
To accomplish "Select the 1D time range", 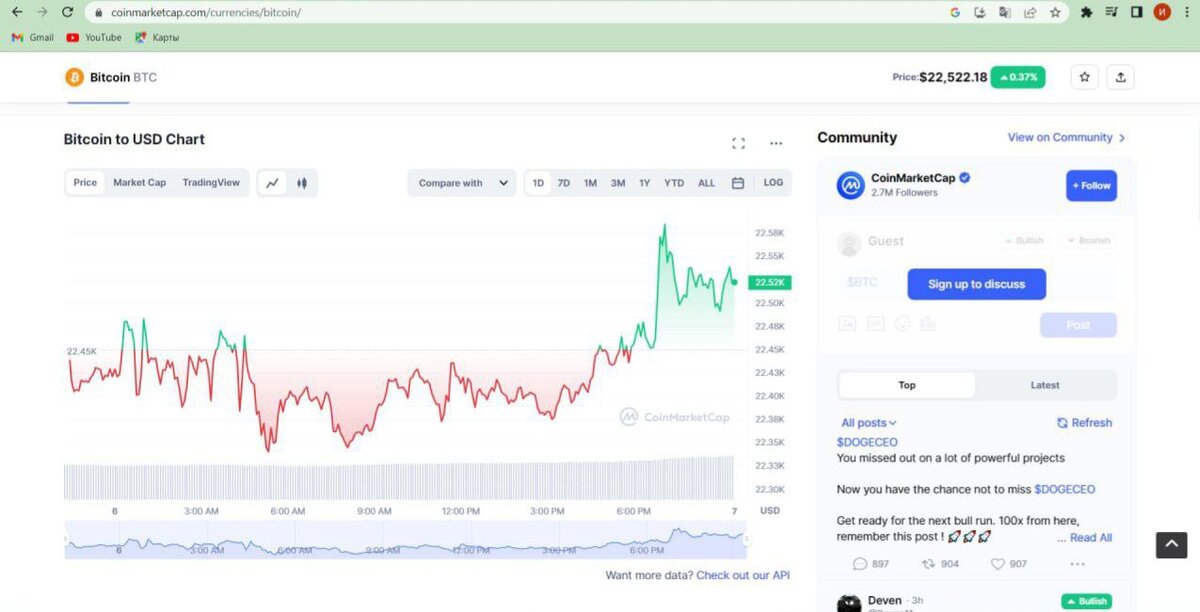I will pos(538,183).
